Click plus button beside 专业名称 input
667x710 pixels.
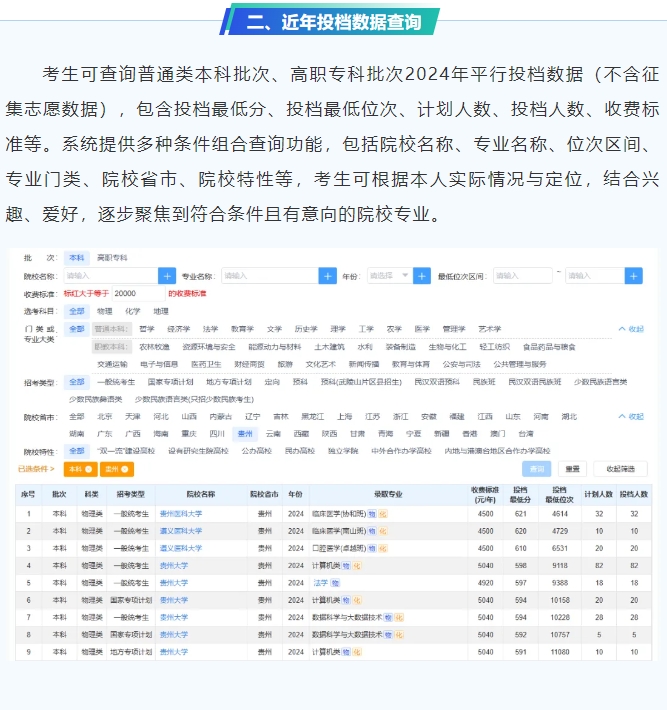327,276
